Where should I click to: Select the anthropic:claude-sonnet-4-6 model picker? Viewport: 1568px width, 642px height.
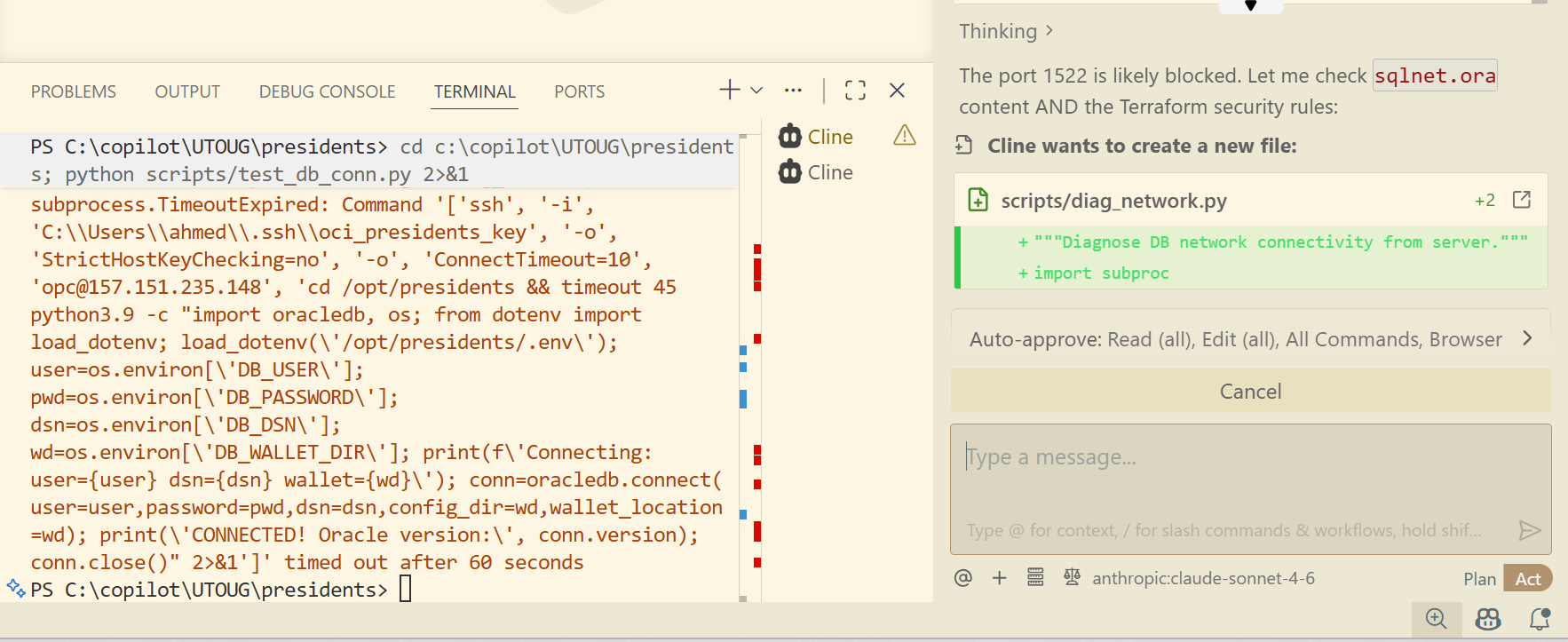tap(1203, 579)
